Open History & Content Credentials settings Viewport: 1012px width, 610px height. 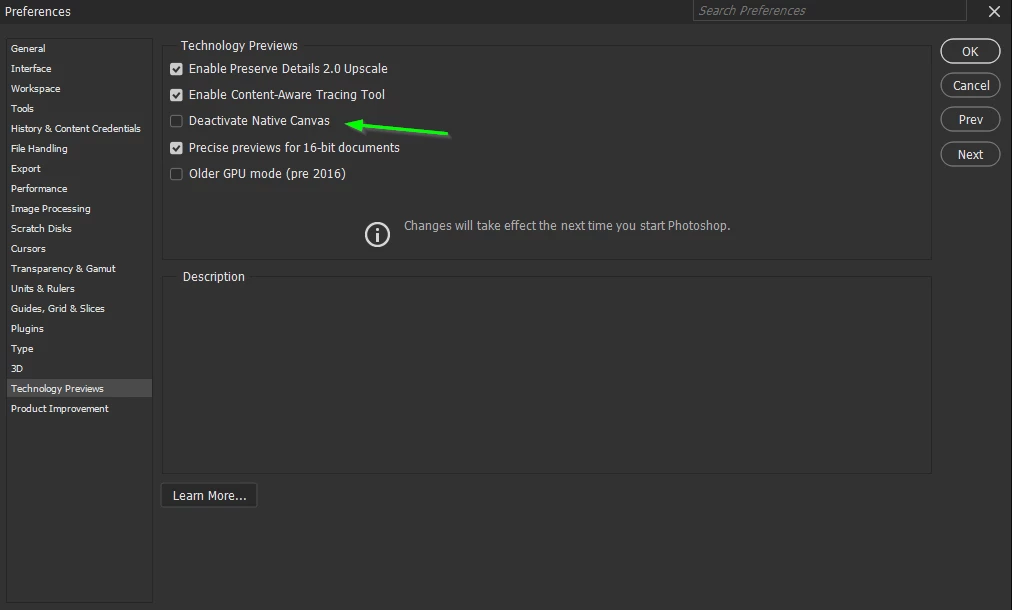point(79,128)
